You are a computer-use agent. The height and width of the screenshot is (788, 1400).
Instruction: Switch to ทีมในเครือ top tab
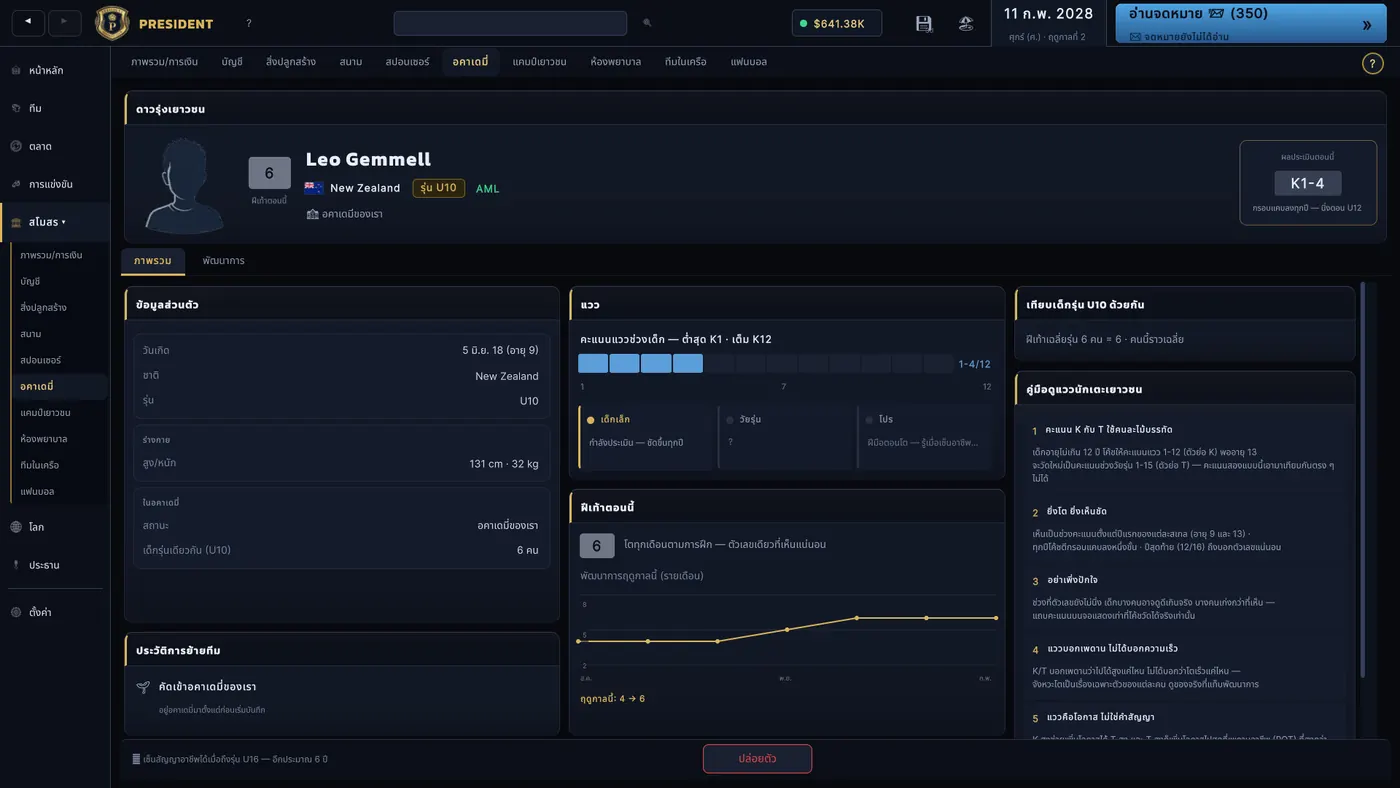click(685, 62)
